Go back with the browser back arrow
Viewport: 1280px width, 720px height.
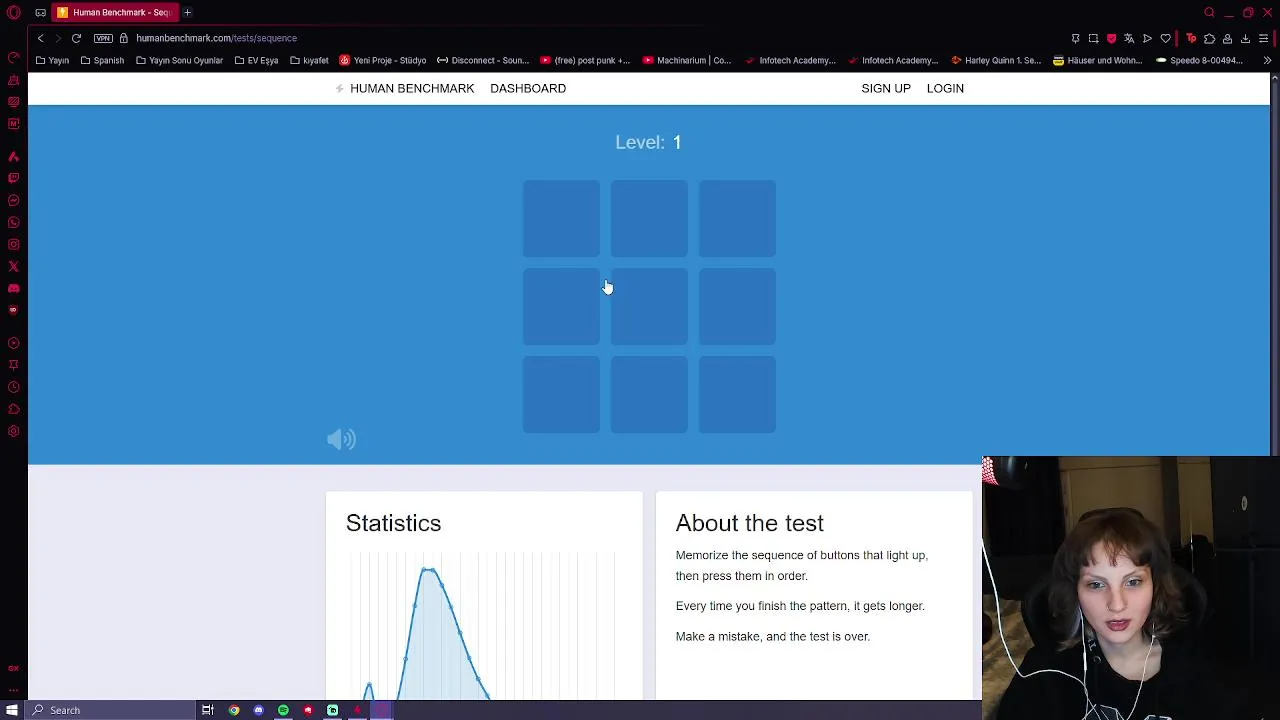40,38
